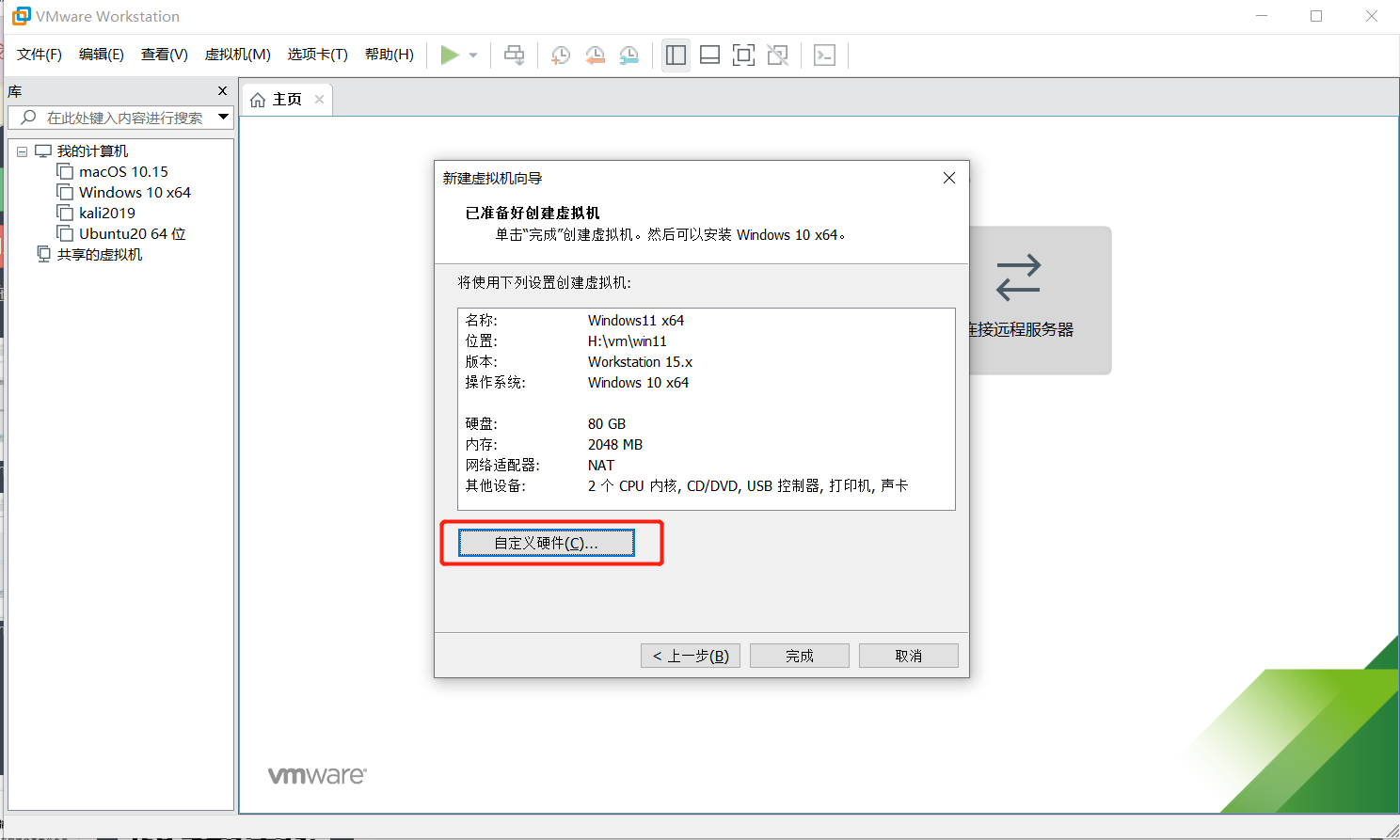Select the kali2019 virtual machine

click(107, 214)
